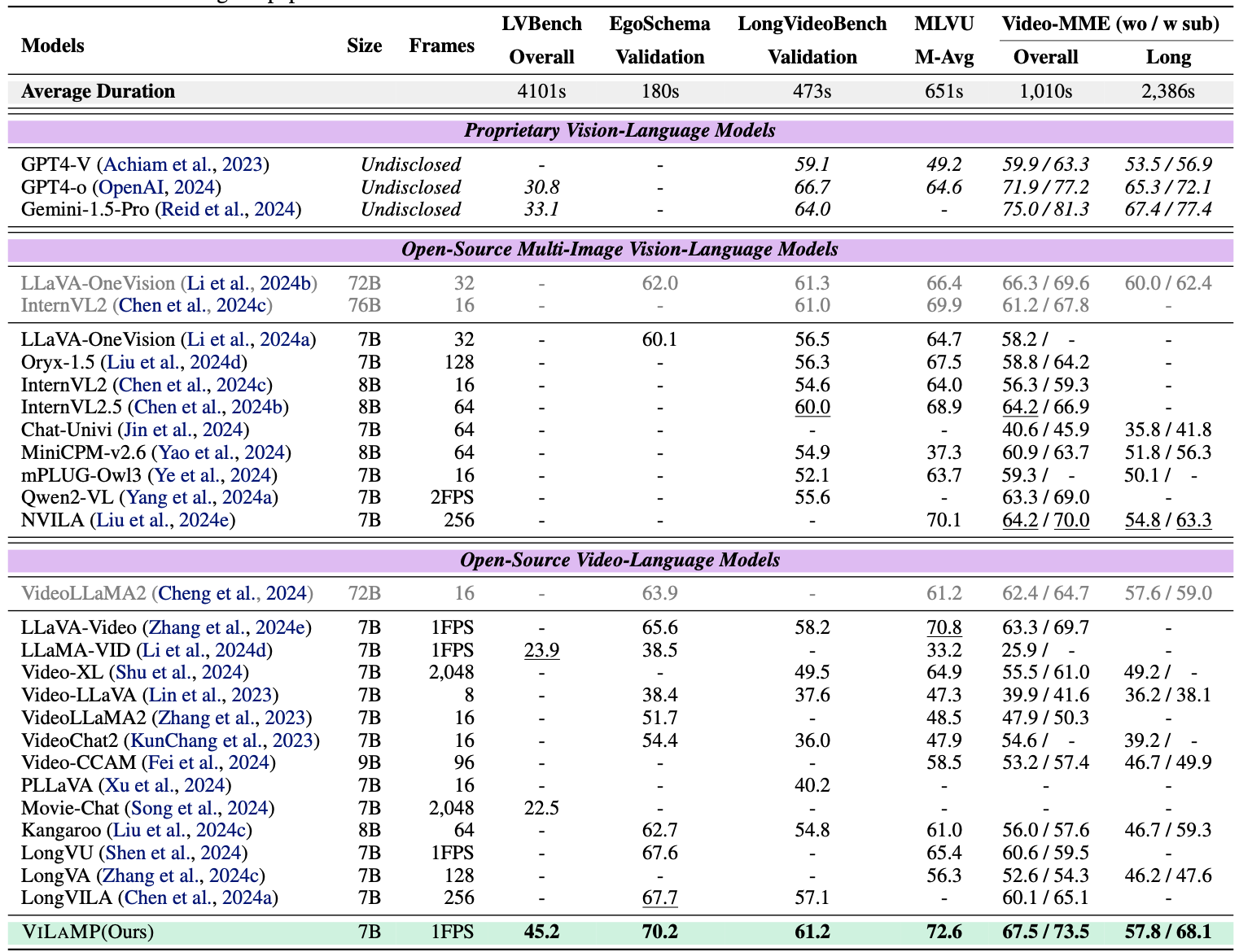The height and width of the screenshot is (952, 1239).
Task: Click ViLAMP's 72.6 MLVU score
Action: click(944, 932)
